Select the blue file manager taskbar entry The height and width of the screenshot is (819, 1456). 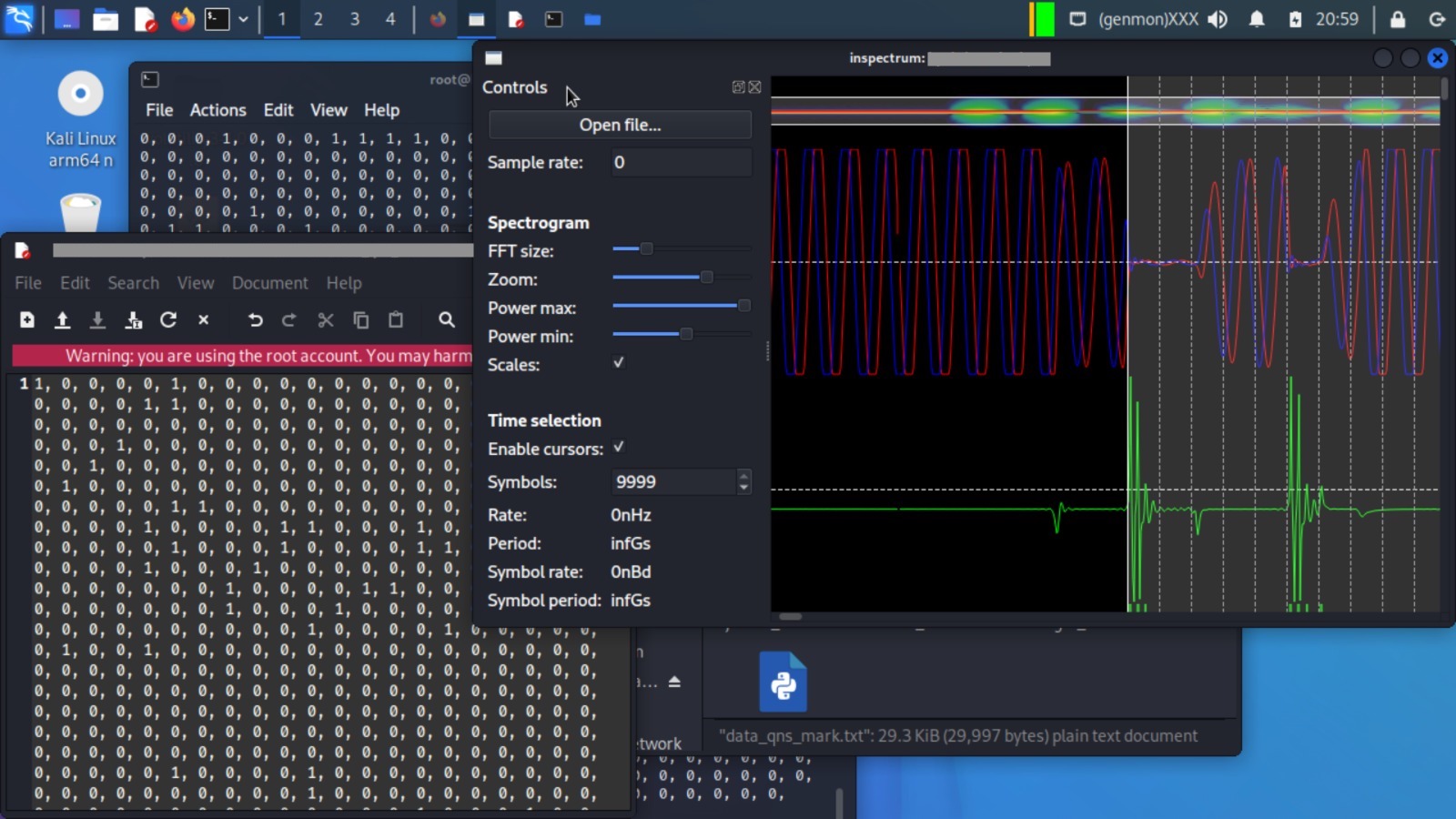592,19
